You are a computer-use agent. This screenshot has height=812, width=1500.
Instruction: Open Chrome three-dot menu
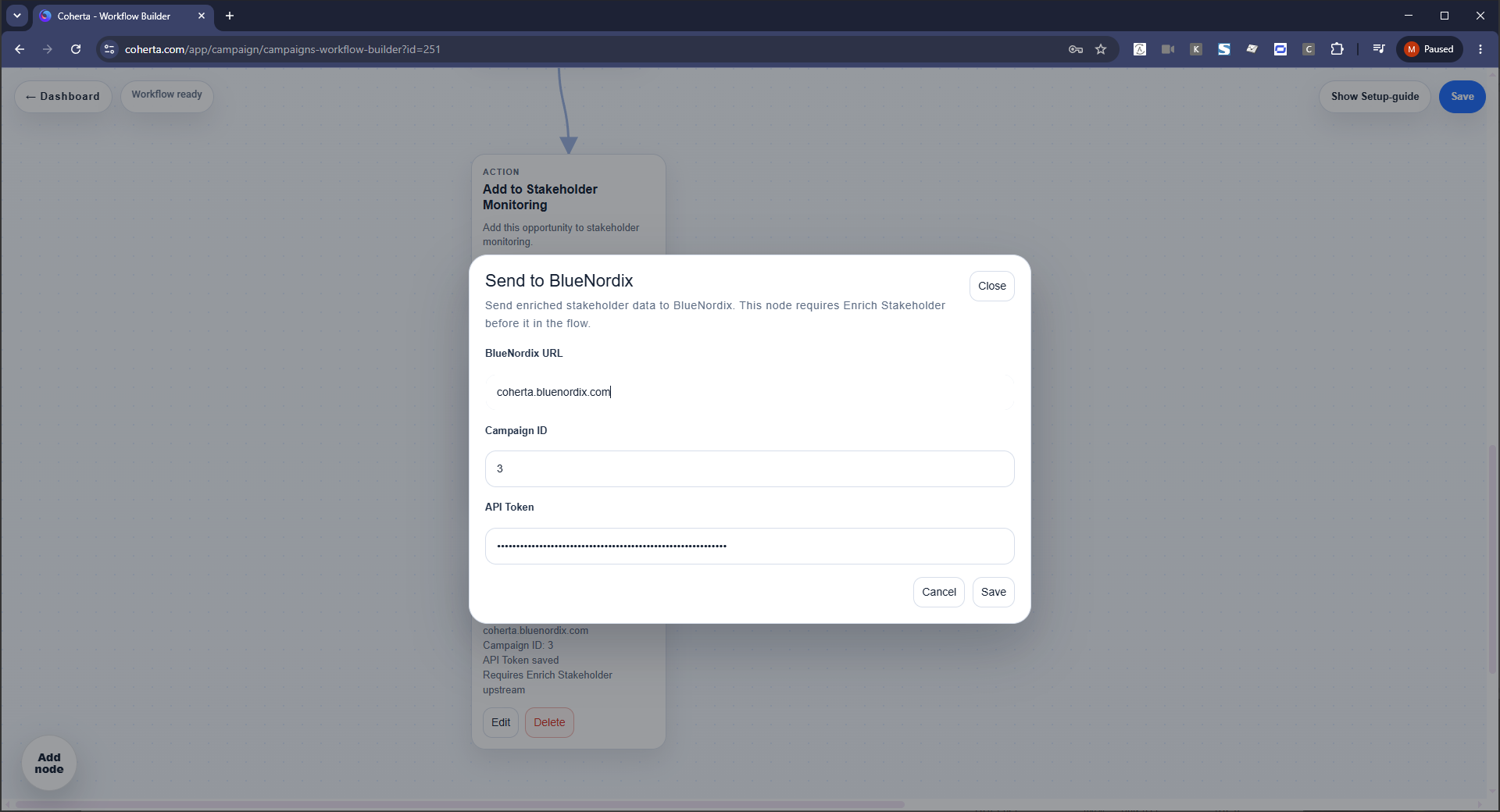[1480, 49]
